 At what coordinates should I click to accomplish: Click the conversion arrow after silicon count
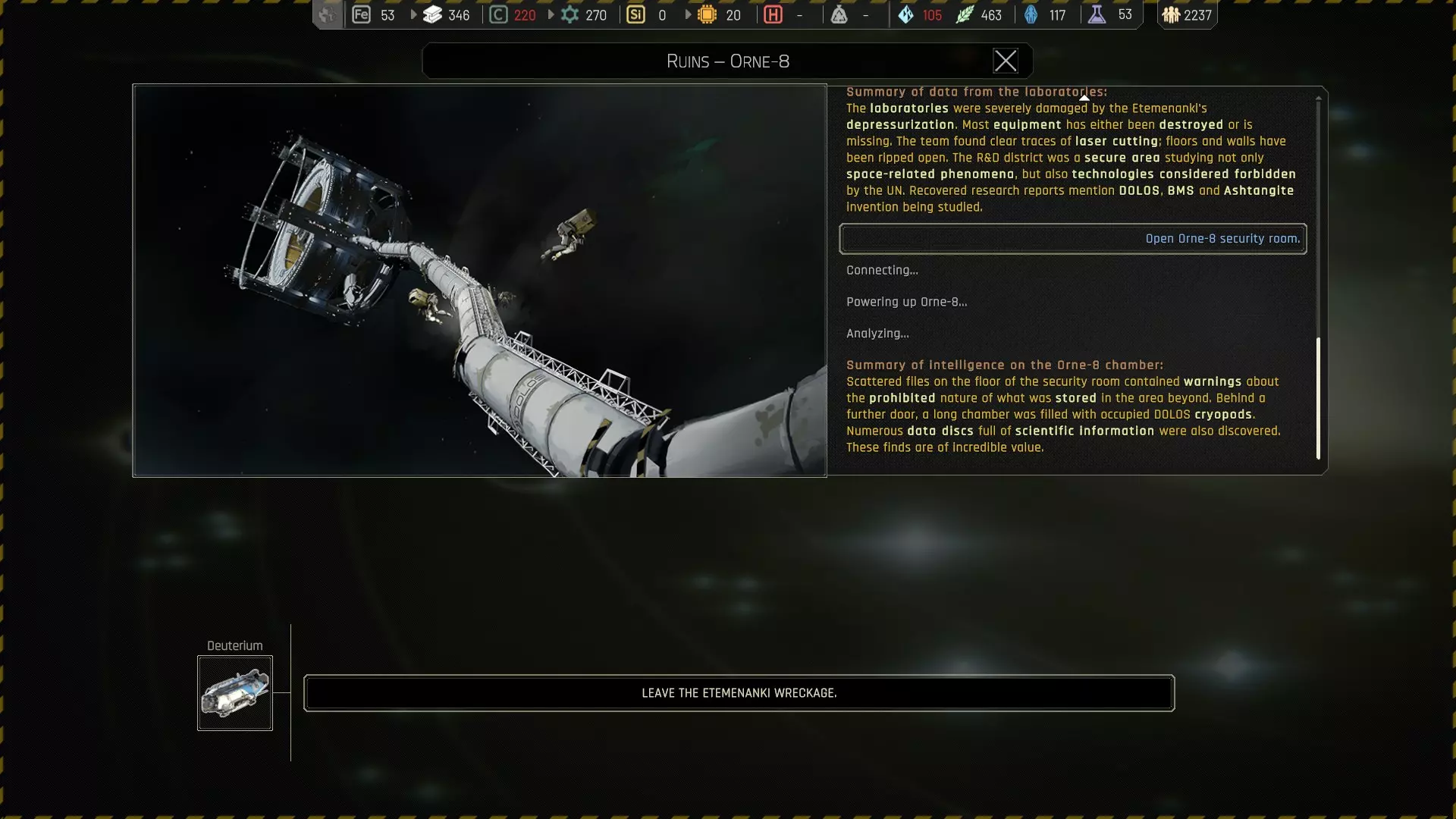tap(688, 14)
